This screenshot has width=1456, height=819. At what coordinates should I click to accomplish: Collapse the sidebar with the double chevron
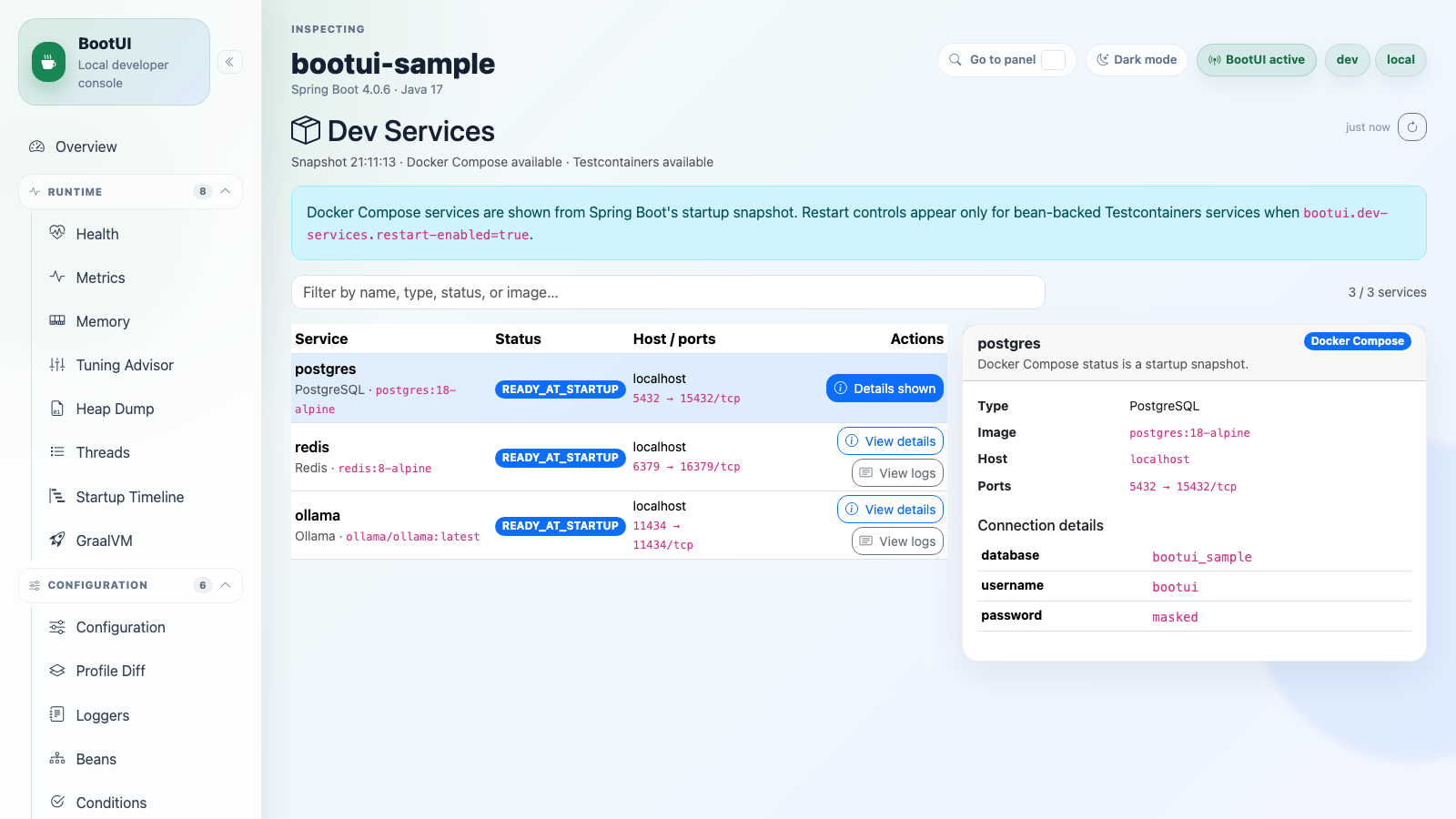[x=230, y=62]
